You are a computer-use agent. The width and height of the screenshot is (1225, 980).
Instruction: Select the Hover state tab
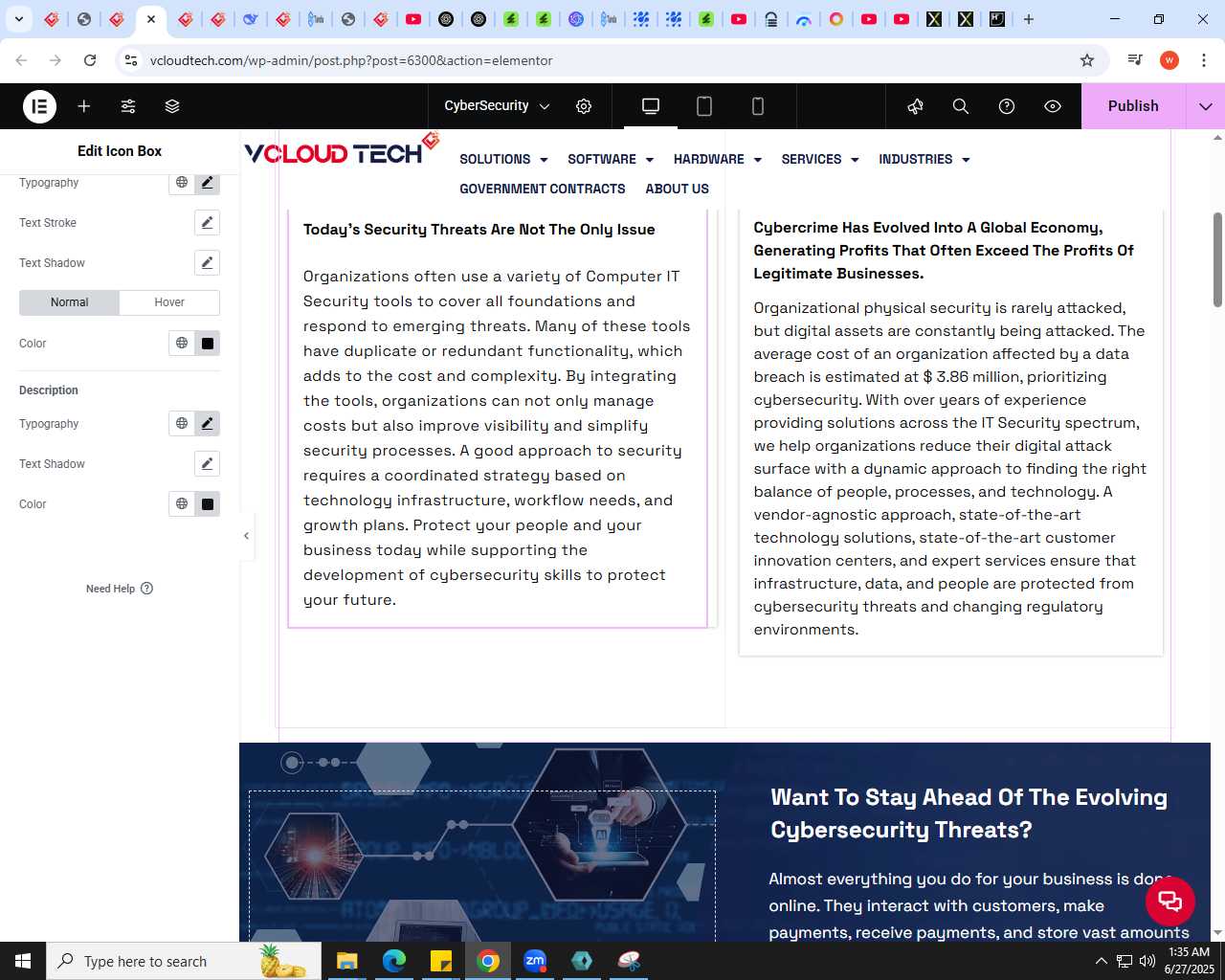coord(169,302)
